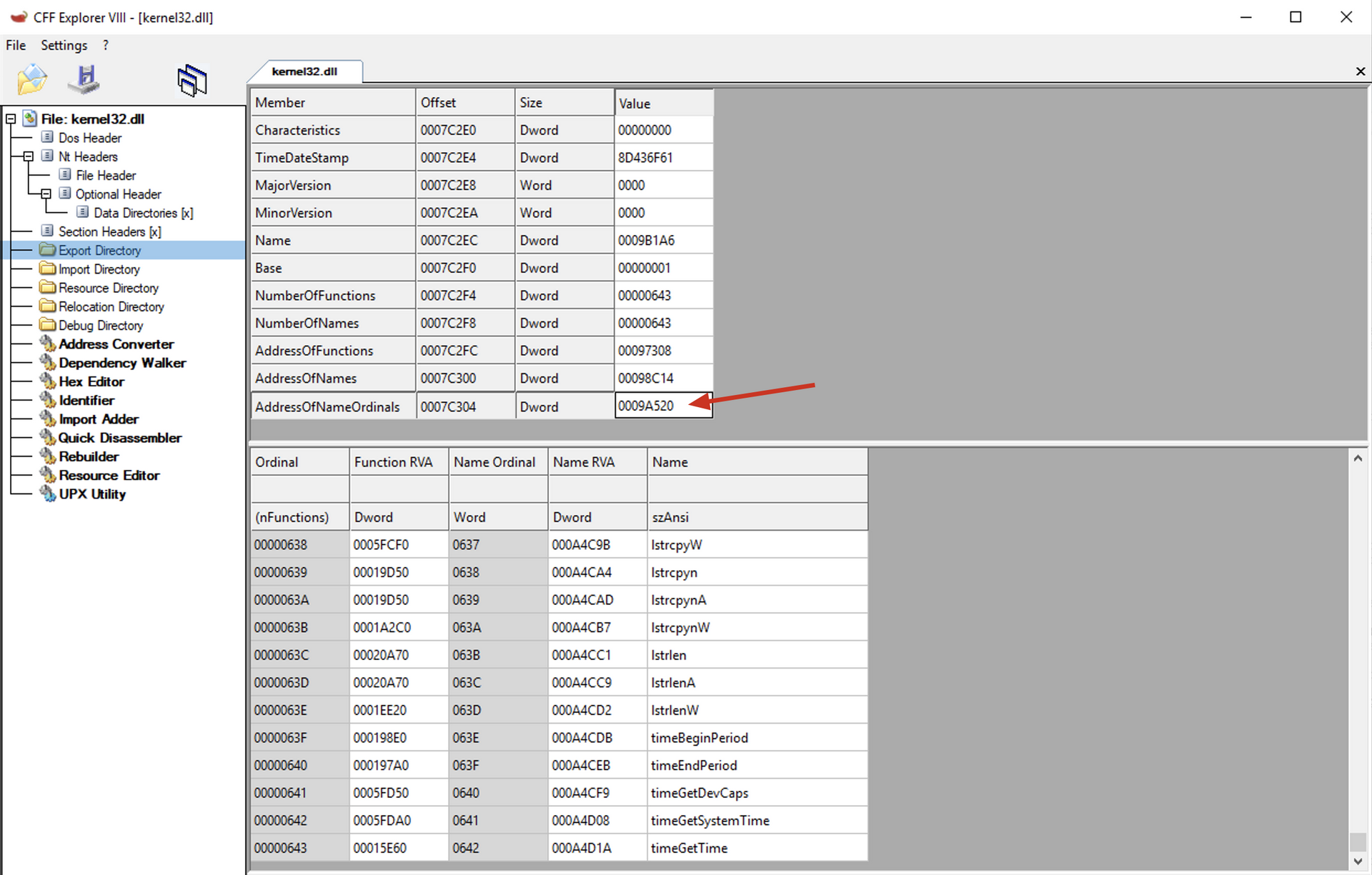
Task: Launch the Quick Disassembler tool icon
Action: 48,437
